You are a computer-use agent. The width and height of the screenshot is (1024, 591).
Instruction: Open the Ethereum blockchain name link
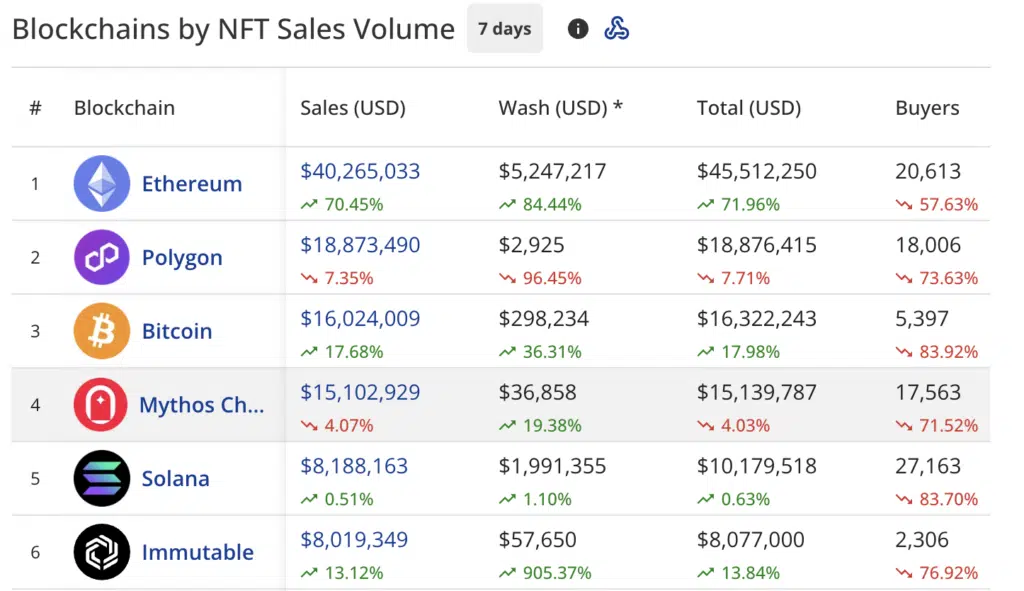point(192,184)
